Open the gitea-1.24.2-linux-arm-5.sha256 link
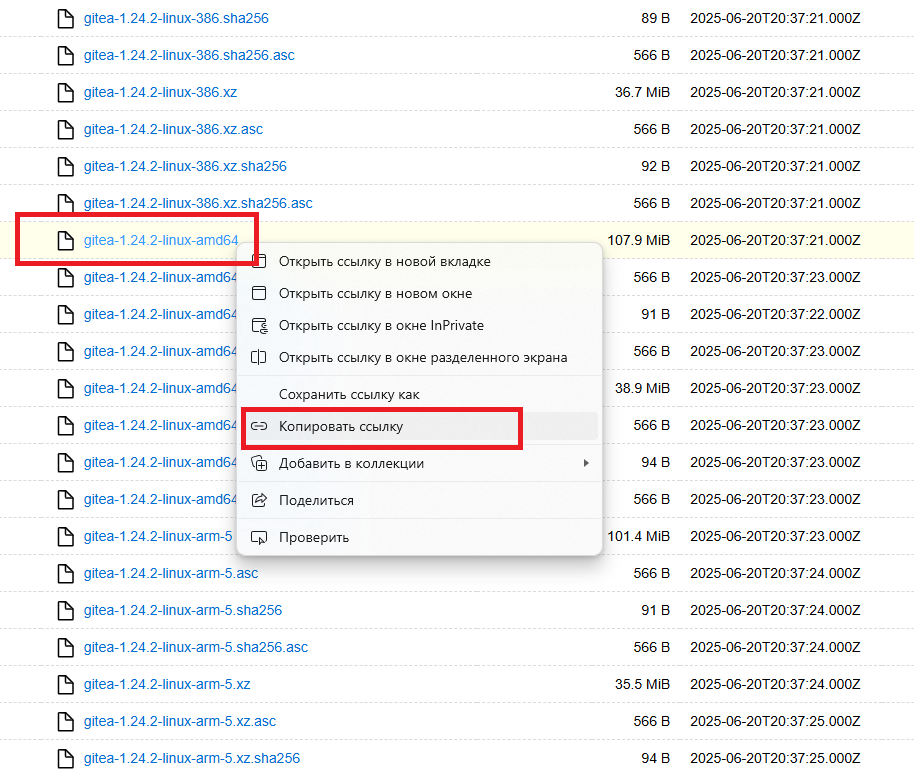This screenshot has height=776, width=914. click(x=182, y=610)
